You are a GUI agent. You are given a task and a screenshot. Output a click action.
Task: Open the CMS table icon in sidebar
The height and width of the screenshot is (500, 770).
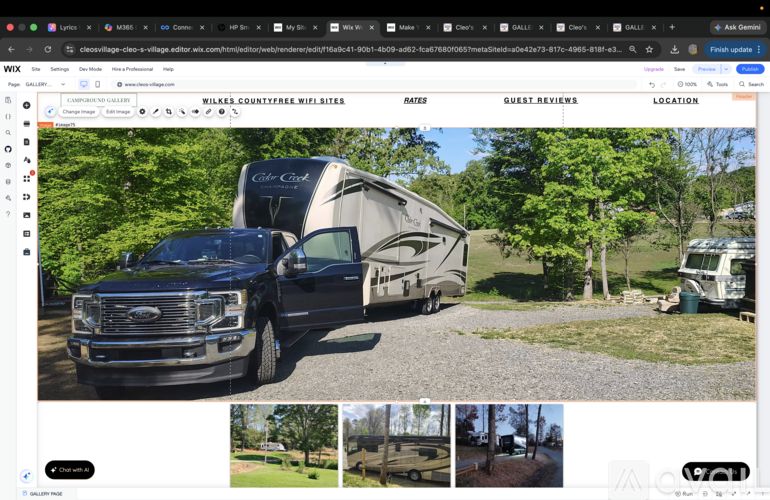(27, 234)
